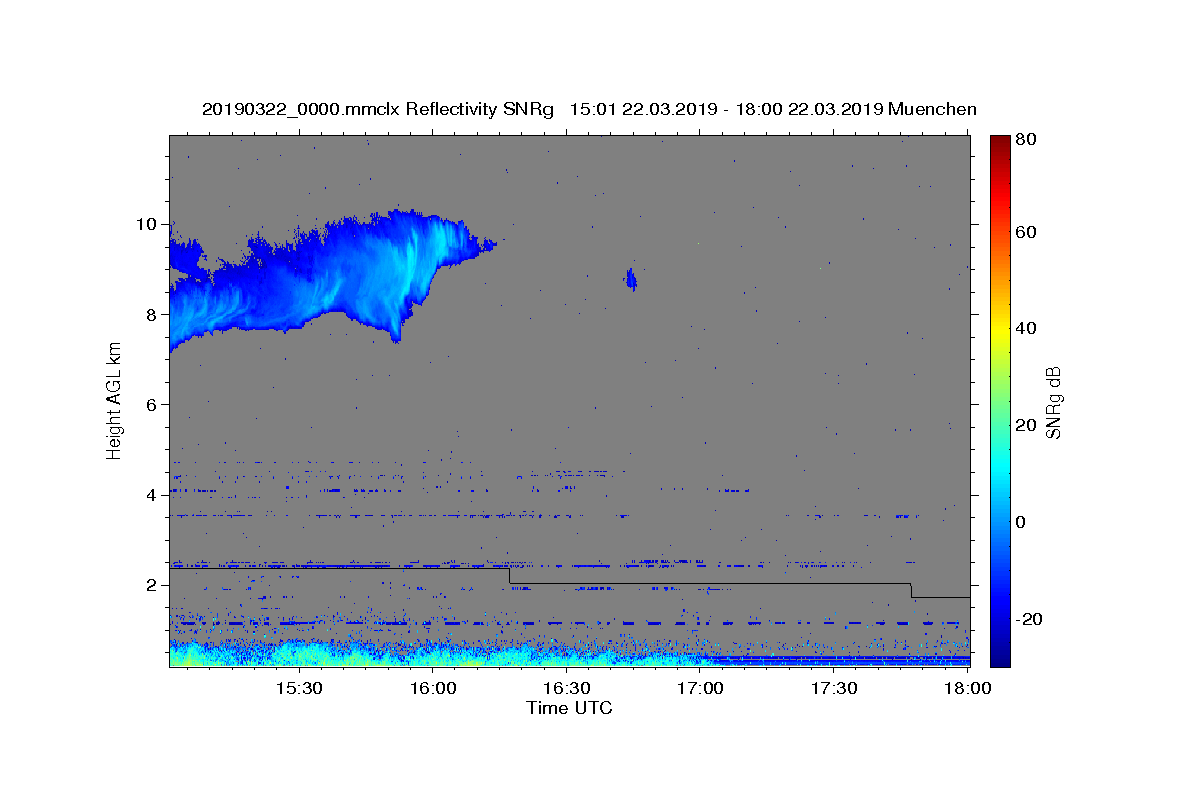Select the 15:30 time tick label
1200x800 pixels.
(299, 688)
